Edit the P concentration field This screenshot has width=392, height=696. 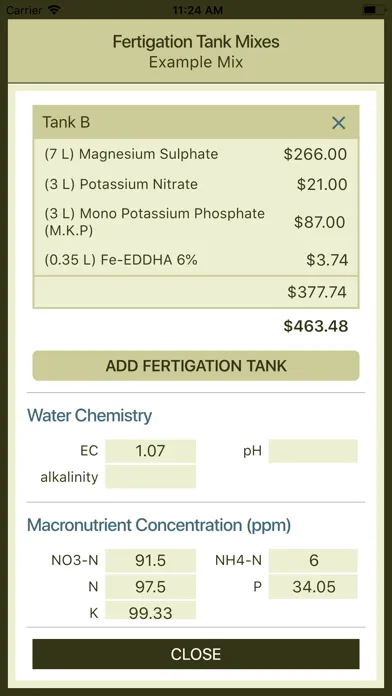[x=313, y=587]
